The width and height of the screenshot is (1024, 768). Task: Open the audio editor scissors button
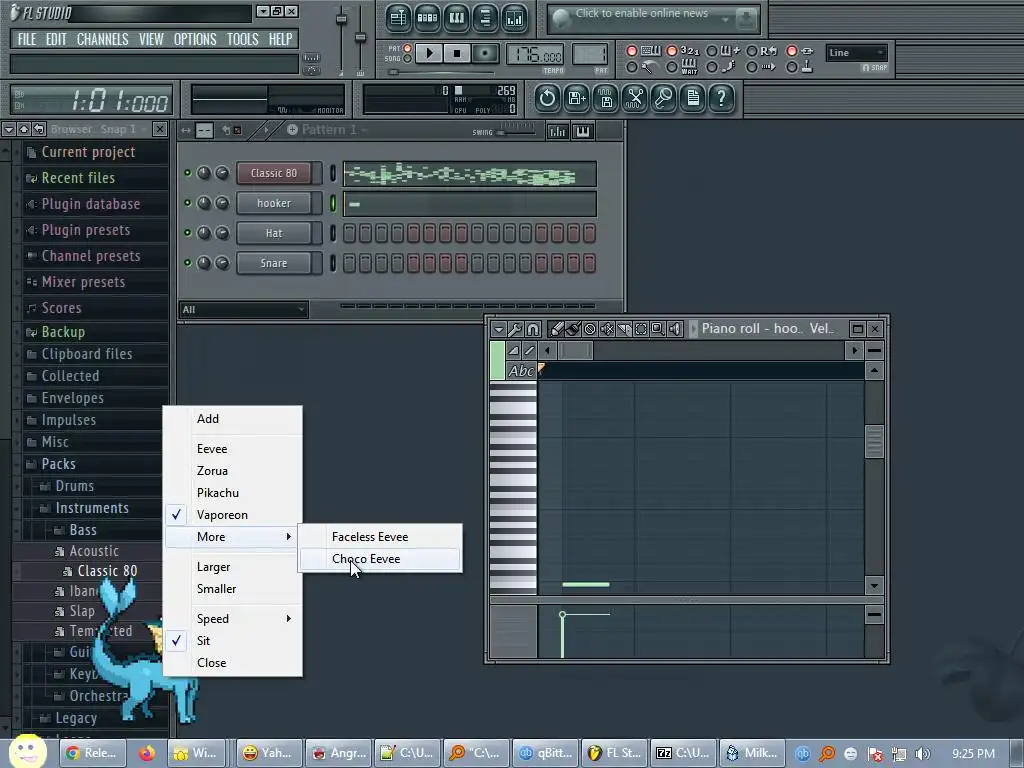[x=634, y=99]
